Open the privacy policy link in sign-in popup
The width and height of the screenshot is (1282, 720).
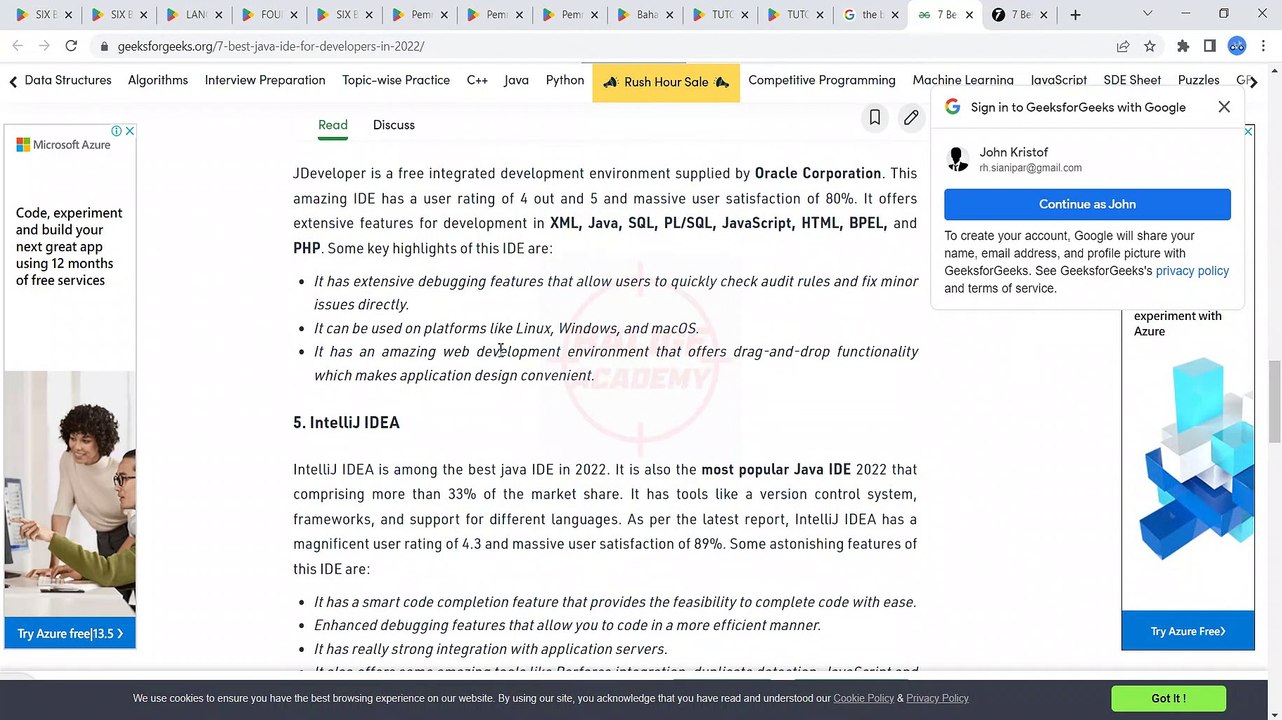tap(1192, 271)
